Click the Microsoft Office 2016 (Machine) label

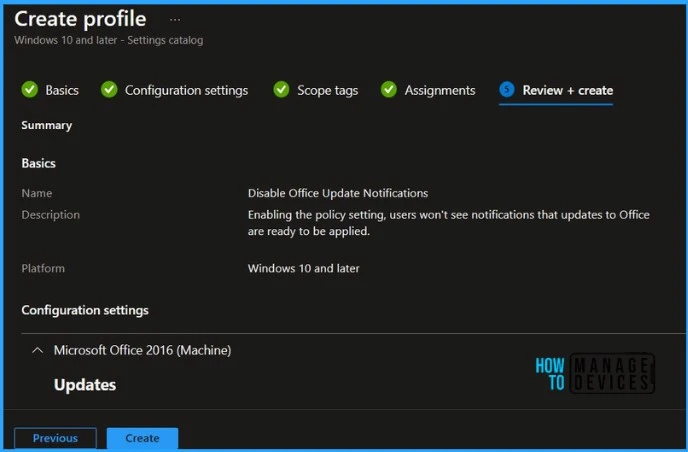point(142,350)
